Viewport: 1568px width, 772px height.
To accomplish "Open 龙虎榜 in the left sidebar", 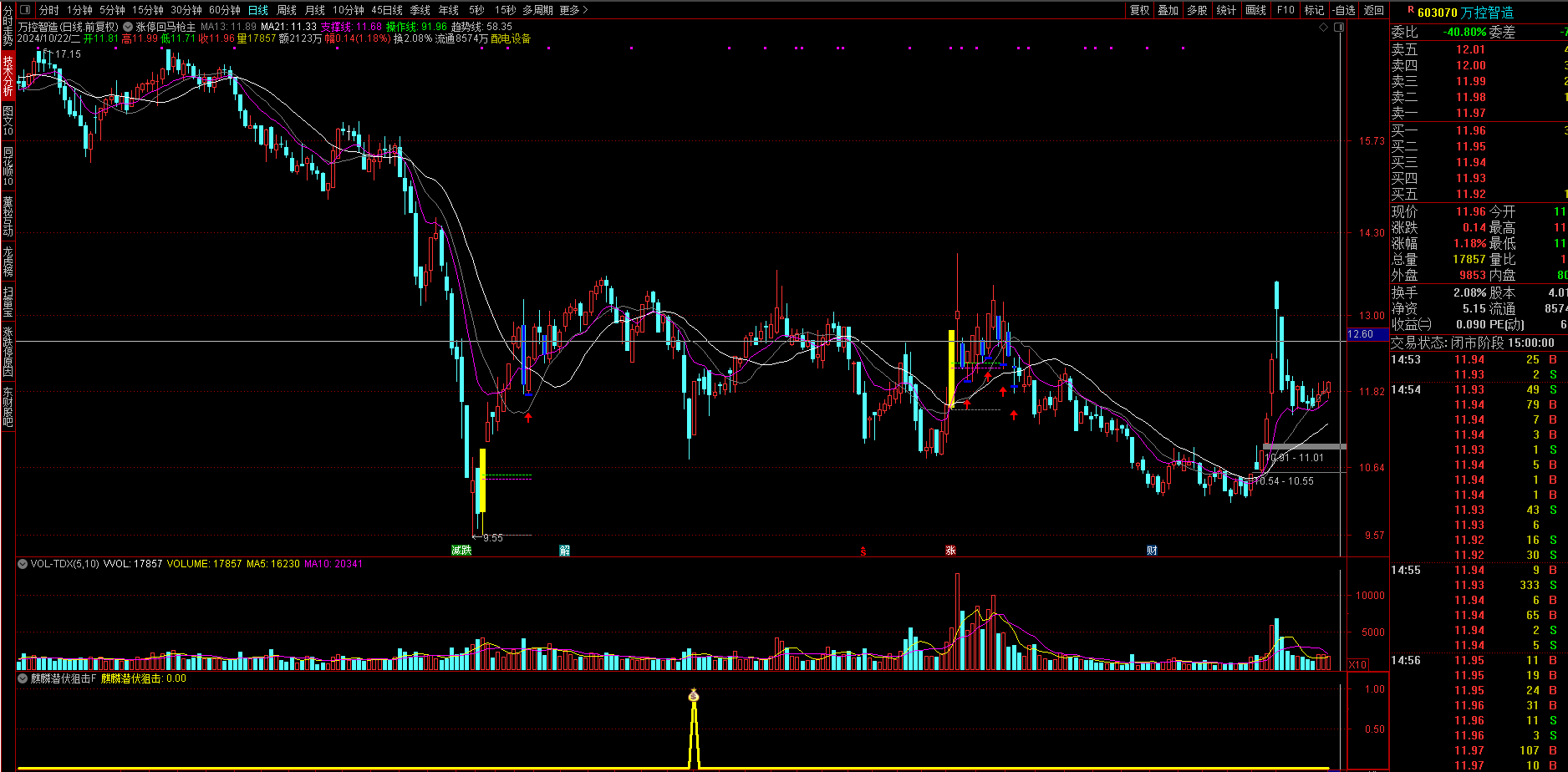I will (x=8, y=261).
